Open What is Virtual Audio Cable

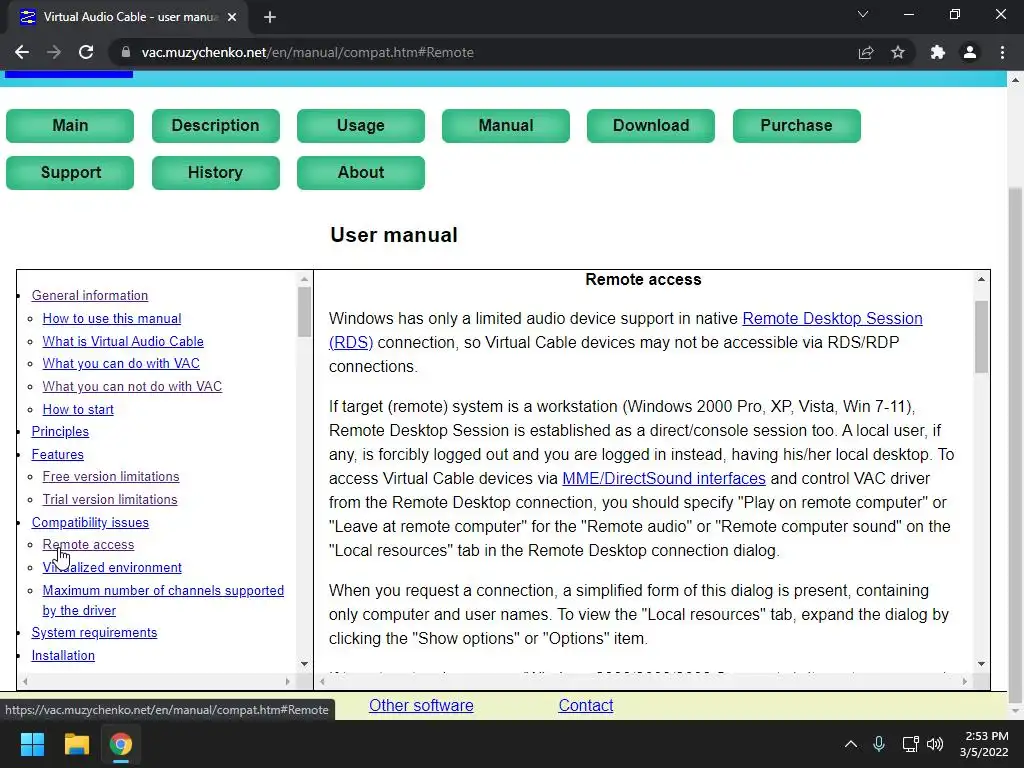pos(123,341)
